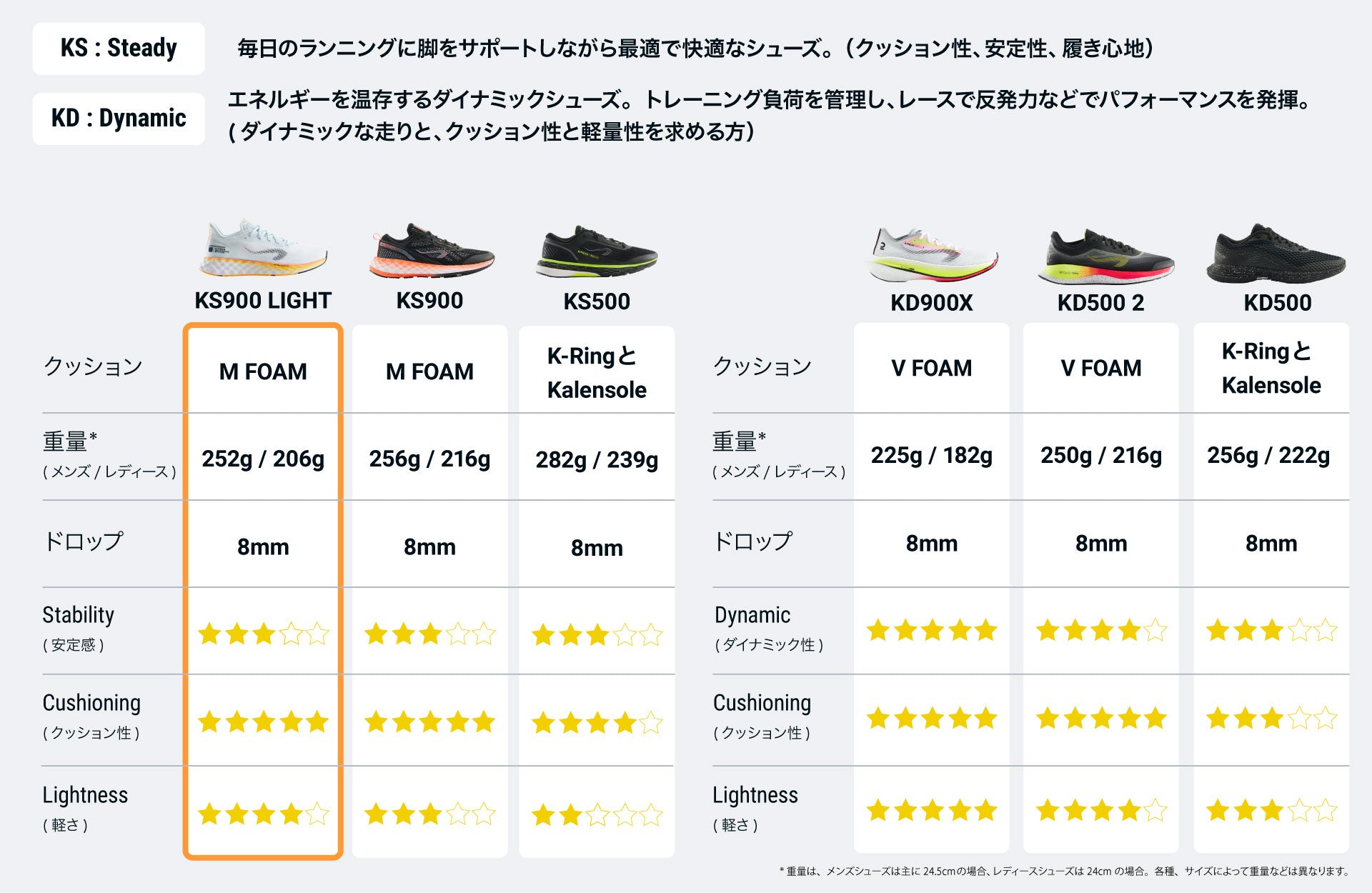
Task: Click KS500 Cushioning star rating
Action: tap(597, 723)
